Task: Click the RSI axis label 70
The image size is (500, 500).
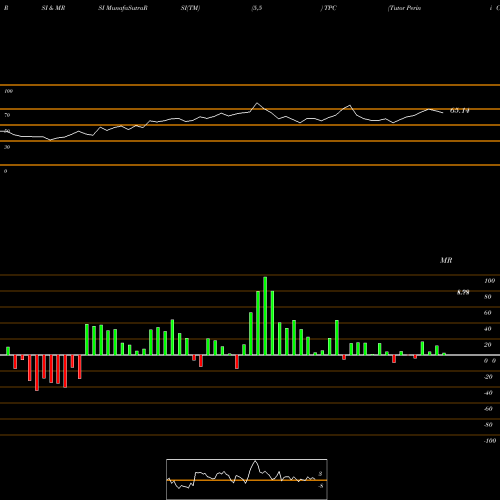Action: 7,115
